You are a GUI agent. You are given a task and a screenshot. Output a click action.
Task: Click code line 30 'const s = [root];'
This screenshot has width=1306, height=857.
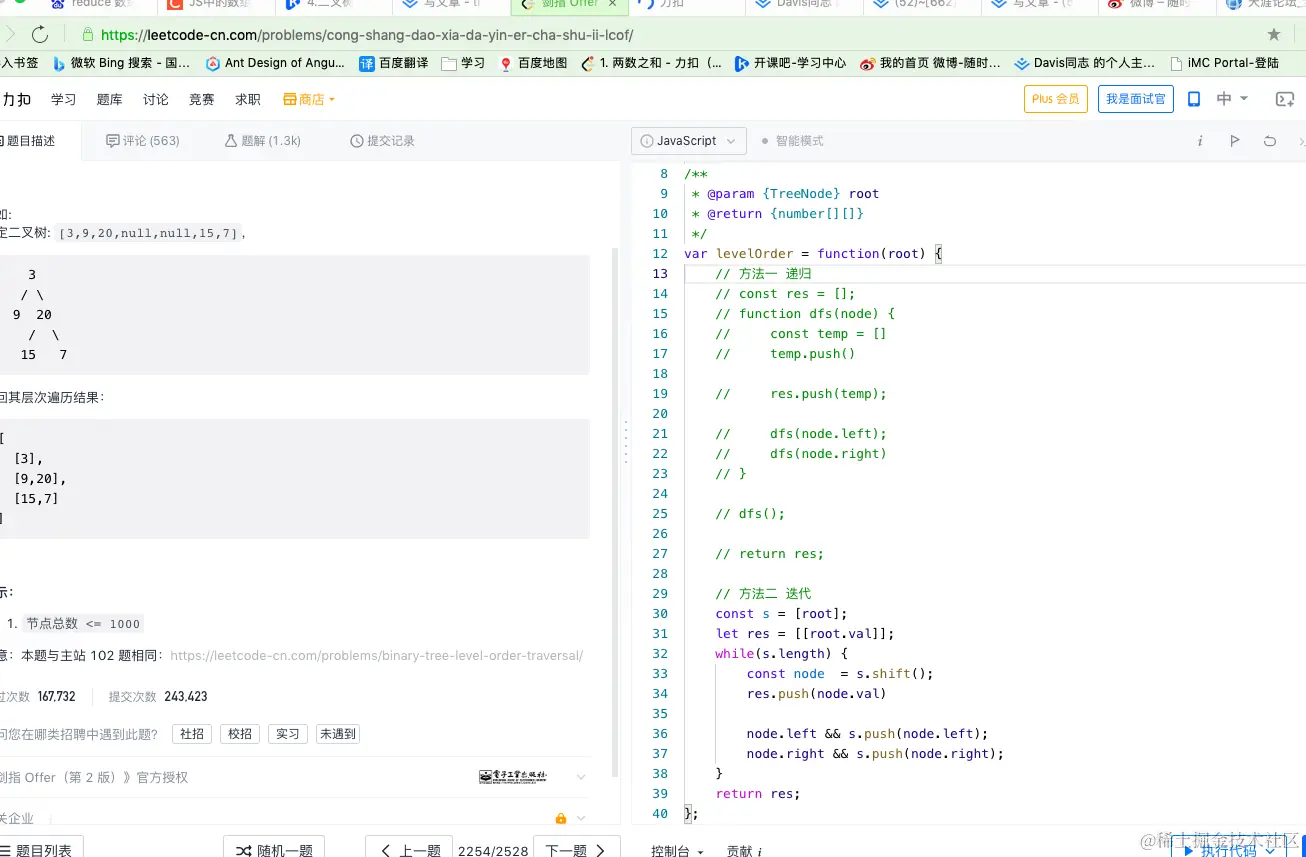point(782,614)
